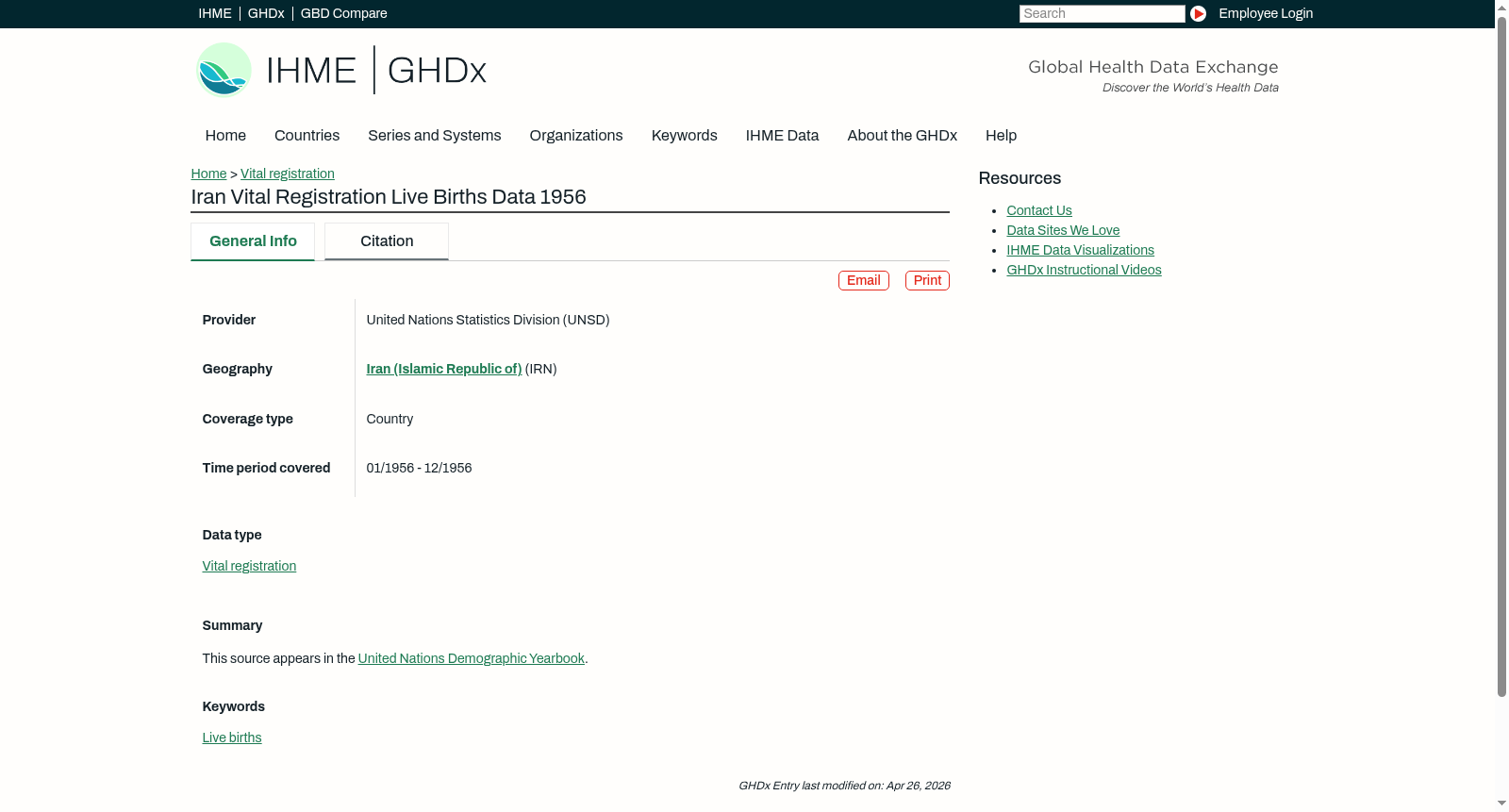The image size is (1509, 812).
Task: Open the GHDx top bar link
Action: point(266,13)
